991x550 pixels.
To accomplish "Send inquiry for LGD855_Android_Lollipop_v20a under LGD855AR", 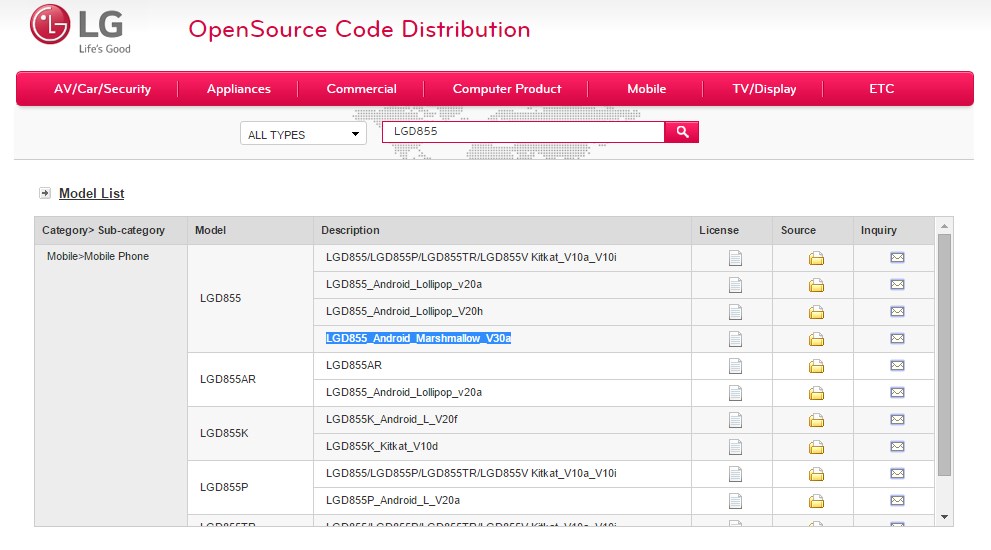I will click(897, 393).
